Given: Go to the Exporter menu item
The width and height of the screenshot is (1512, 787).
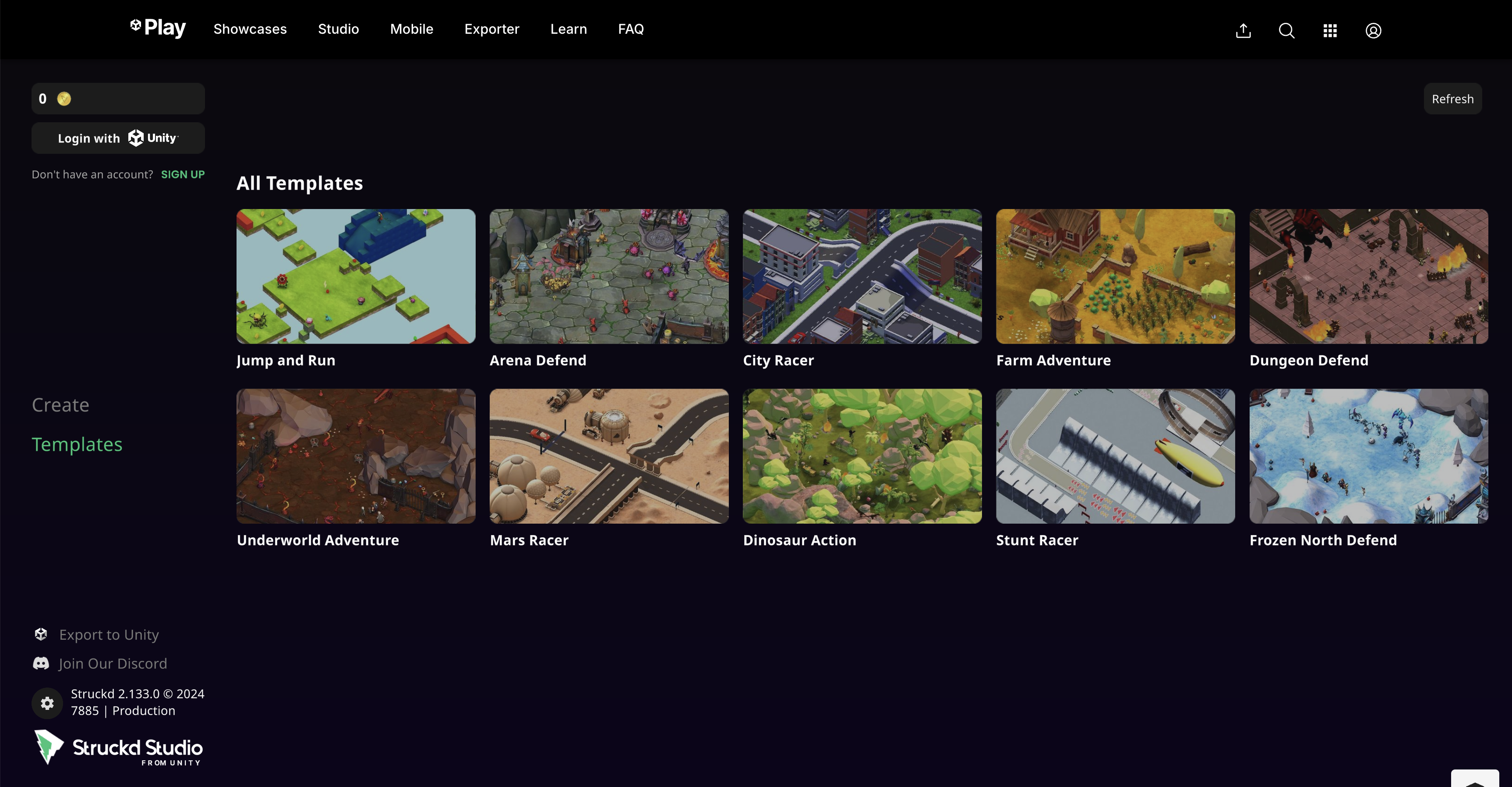Looking at the screenshot, I should click(491, 29).
